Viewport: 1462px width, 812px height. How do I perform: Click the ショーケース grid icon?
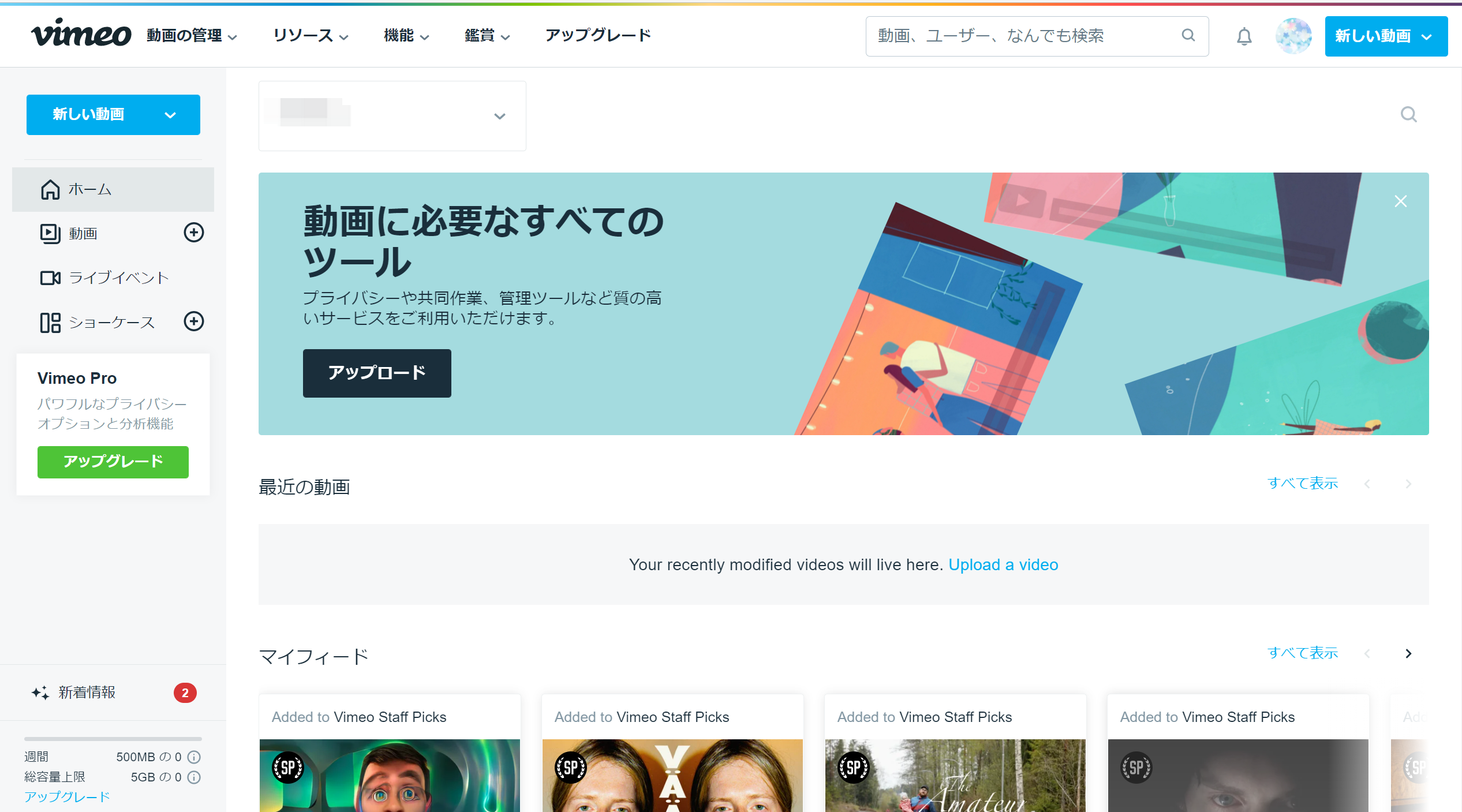click(x=50, y=323)
